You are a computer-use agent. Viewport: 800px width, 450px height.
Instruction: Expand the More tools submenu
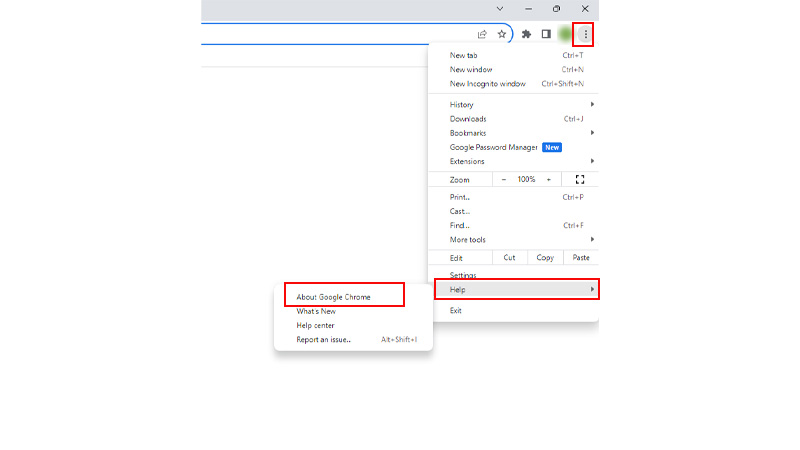click(x=514, y=240)
